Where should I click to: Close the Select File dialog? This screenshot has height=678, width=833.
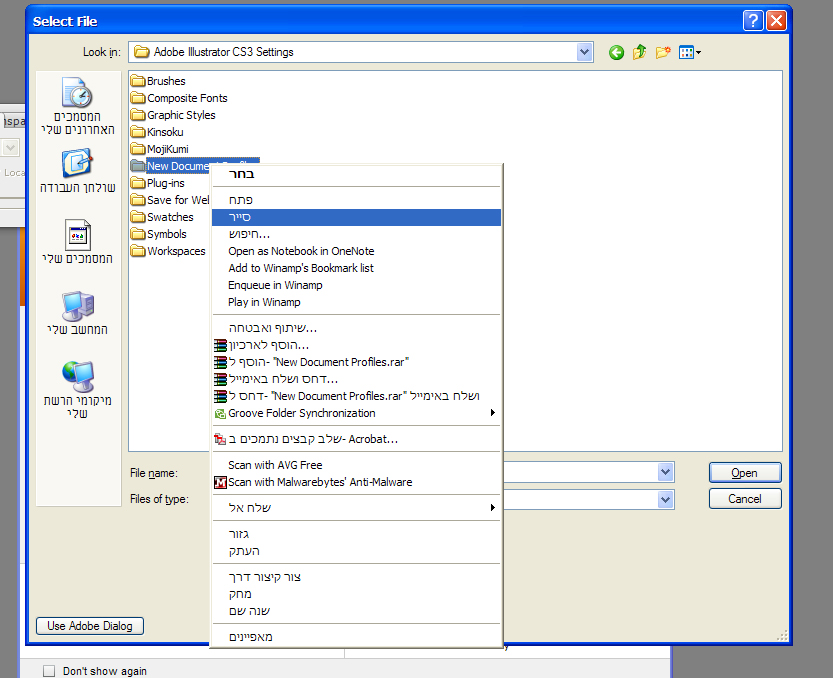tap(776, 21)
